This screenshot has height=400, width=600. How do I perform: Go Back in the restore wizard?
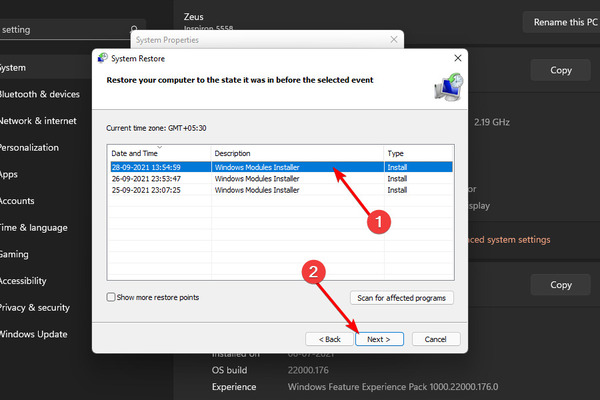click(x=329, y=339)
